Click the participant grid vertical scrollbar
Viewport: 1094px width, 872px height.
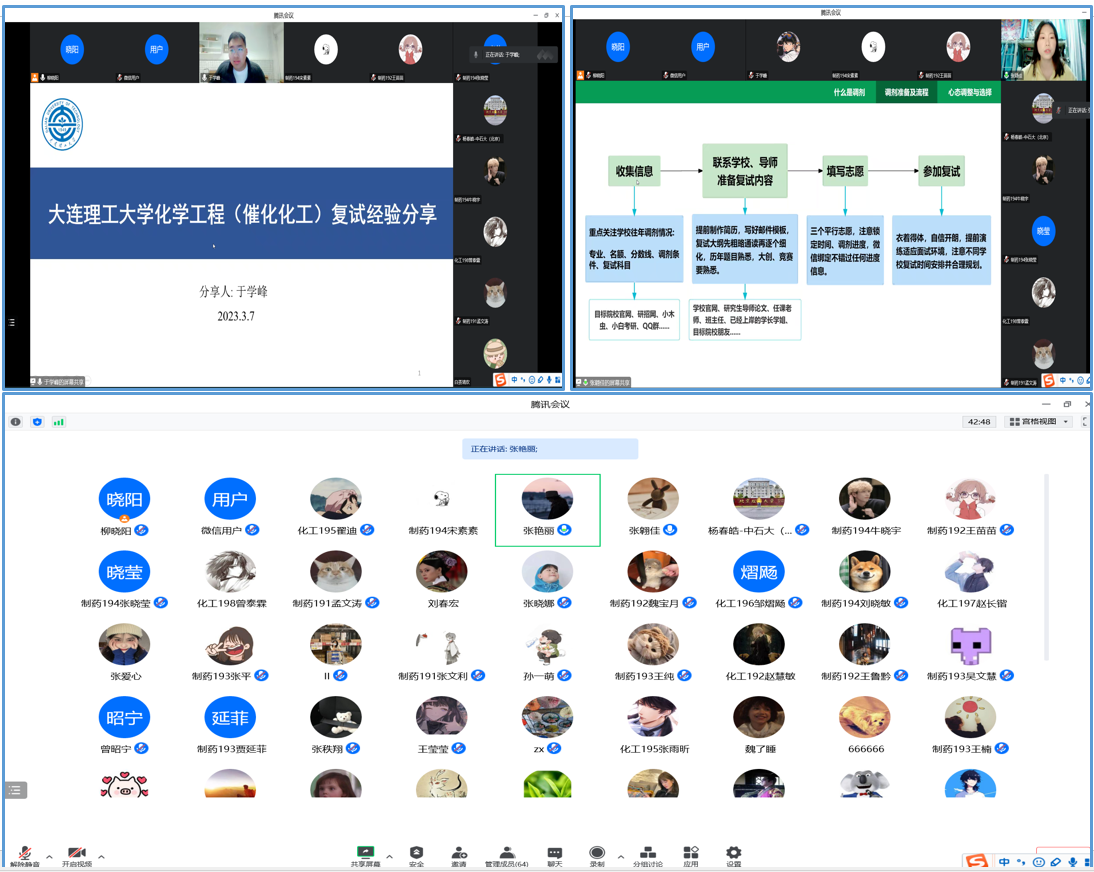click(x=1047, y=570)
